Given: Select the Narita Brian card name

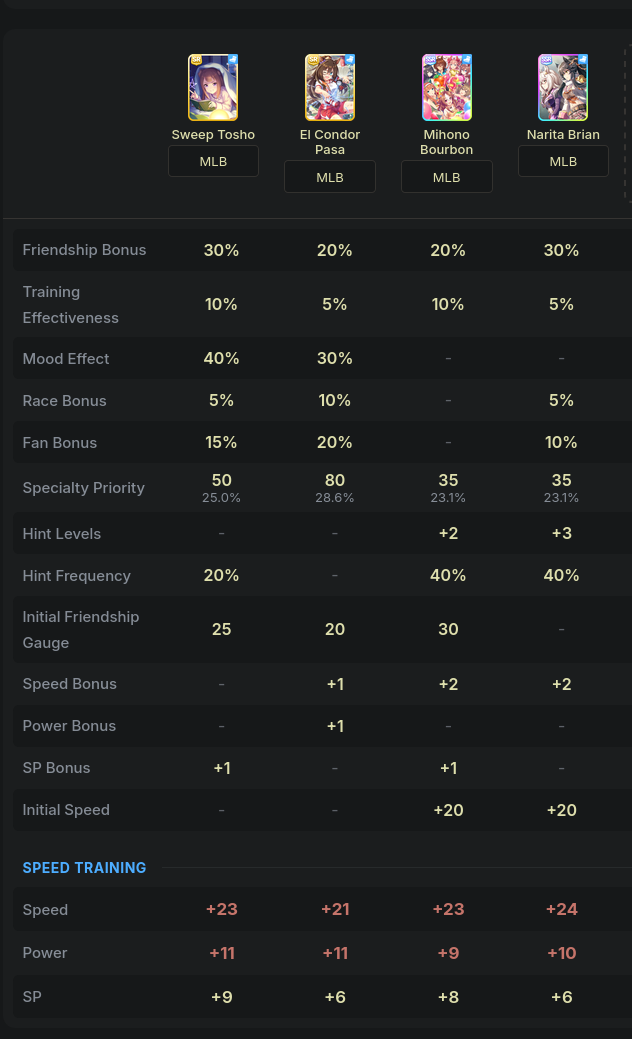Looking at the screenshot, I should (563, 135).
